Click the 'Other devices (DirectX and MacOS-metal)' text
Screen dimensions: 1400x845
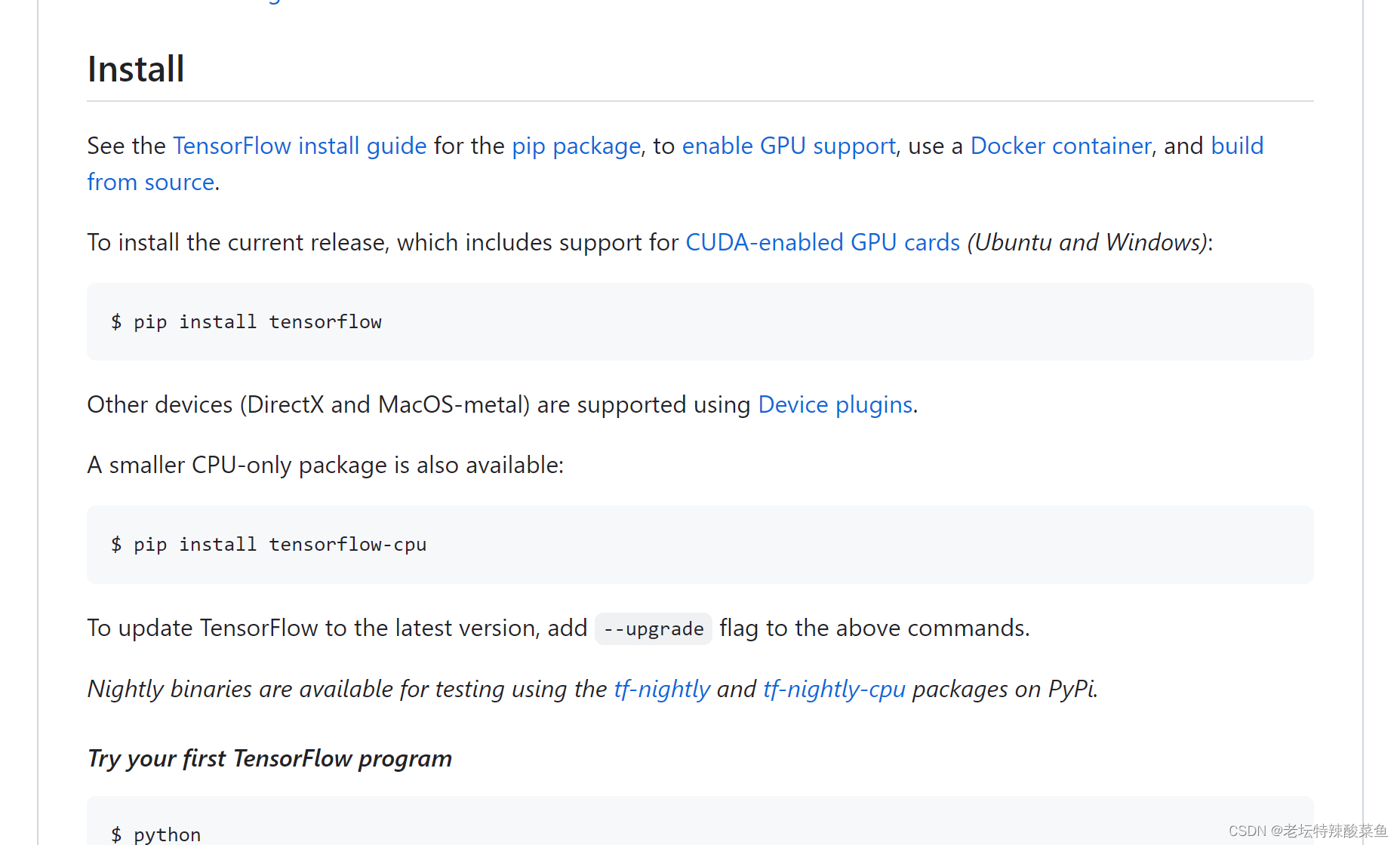[309, 404]
